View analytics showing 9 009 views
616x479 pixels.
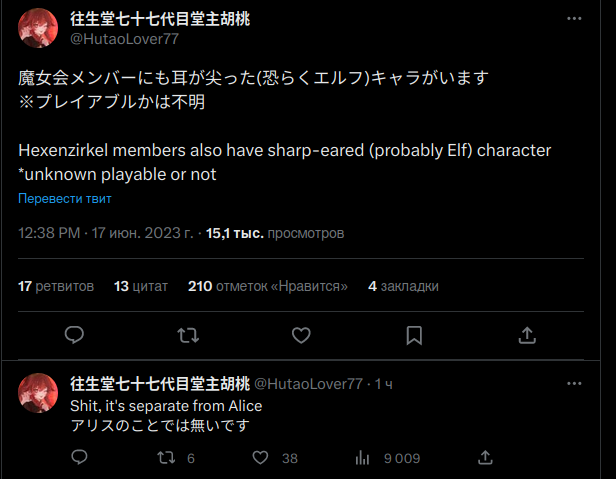point(364,458)
